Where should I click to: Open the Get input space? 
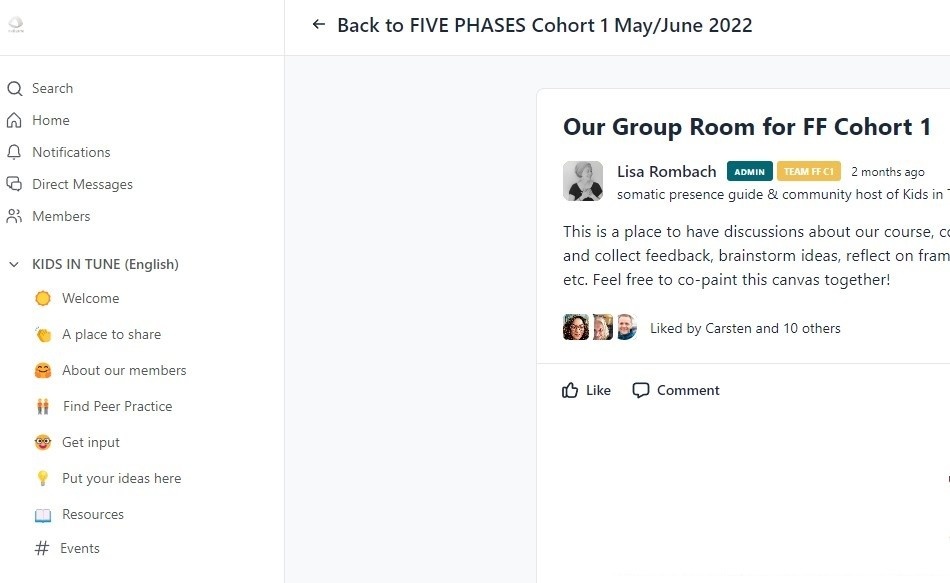pyautogui.click(x=90, y=442)
